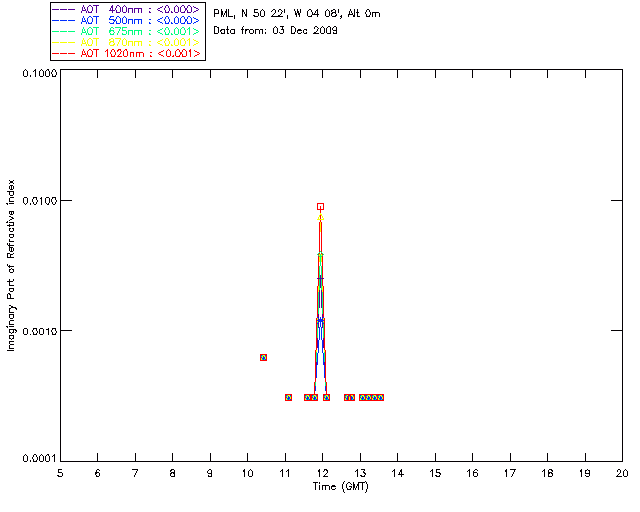
Task: Click the x-axis tick label 9
Action: 210,473
